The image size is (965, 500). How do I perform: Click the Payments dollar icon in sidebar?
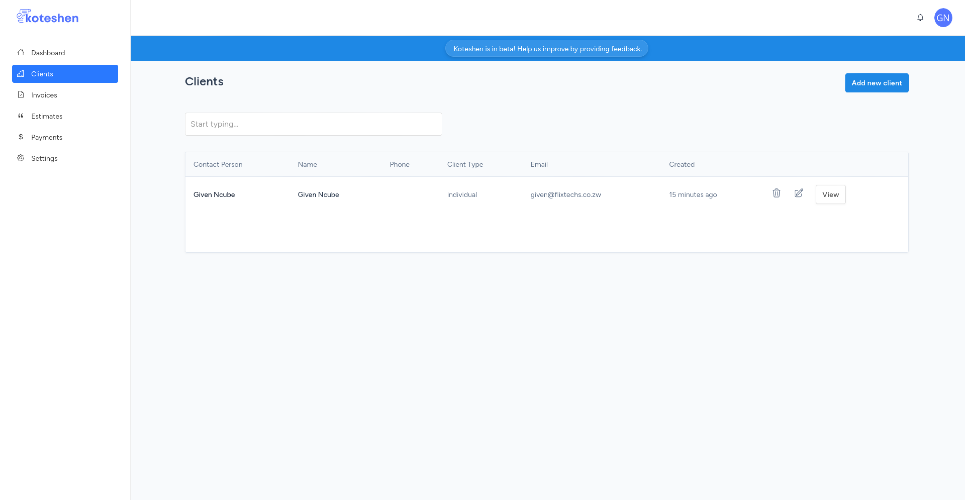[21, 137]
